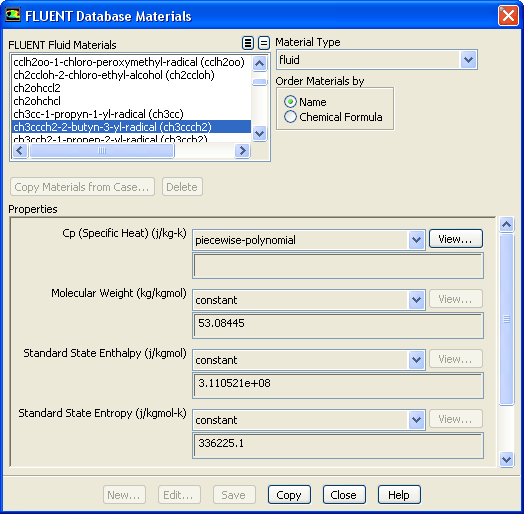This screenshot has width=524, height=514.
Task: Click the Molecular Weight value field
Action: [338, 325]
